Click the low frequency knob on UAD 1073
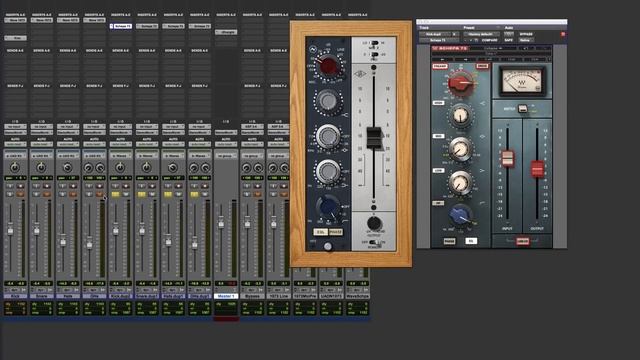The height and width of the screenshot is (360, 640). tap(328, 171)
